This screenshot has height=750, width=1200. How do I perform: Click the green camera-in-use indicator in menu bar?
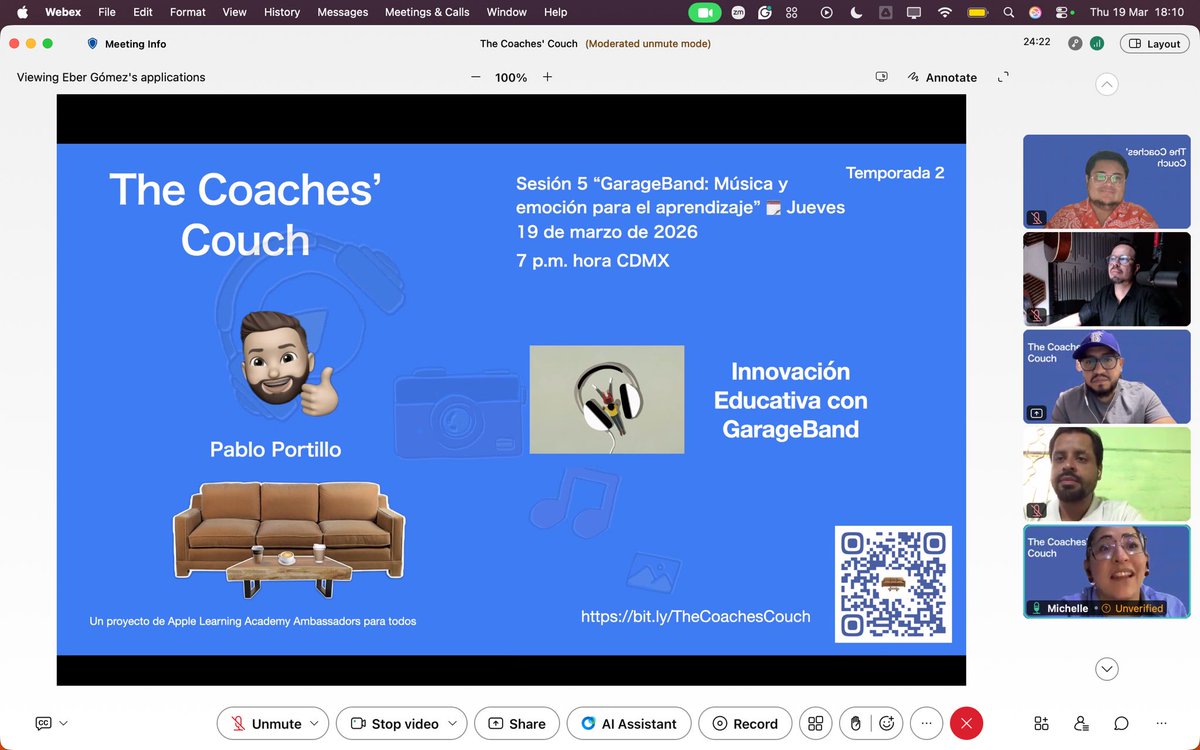(705, 12)
